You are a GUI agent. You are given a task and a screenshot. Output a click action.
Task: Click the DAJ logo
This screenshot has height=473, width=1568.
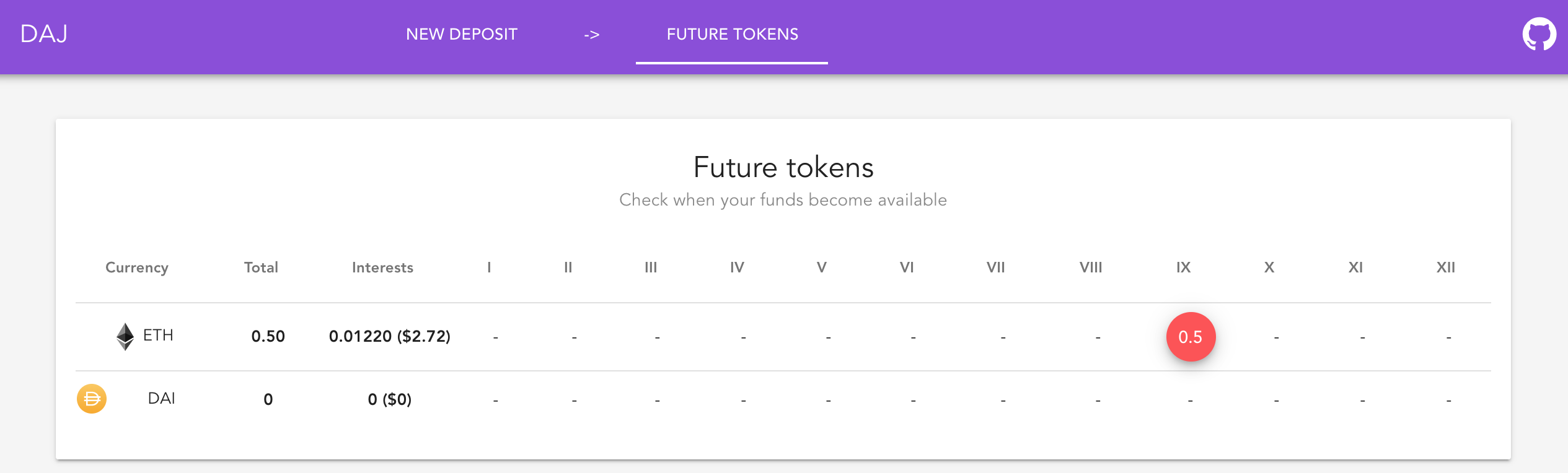(44, 34)
